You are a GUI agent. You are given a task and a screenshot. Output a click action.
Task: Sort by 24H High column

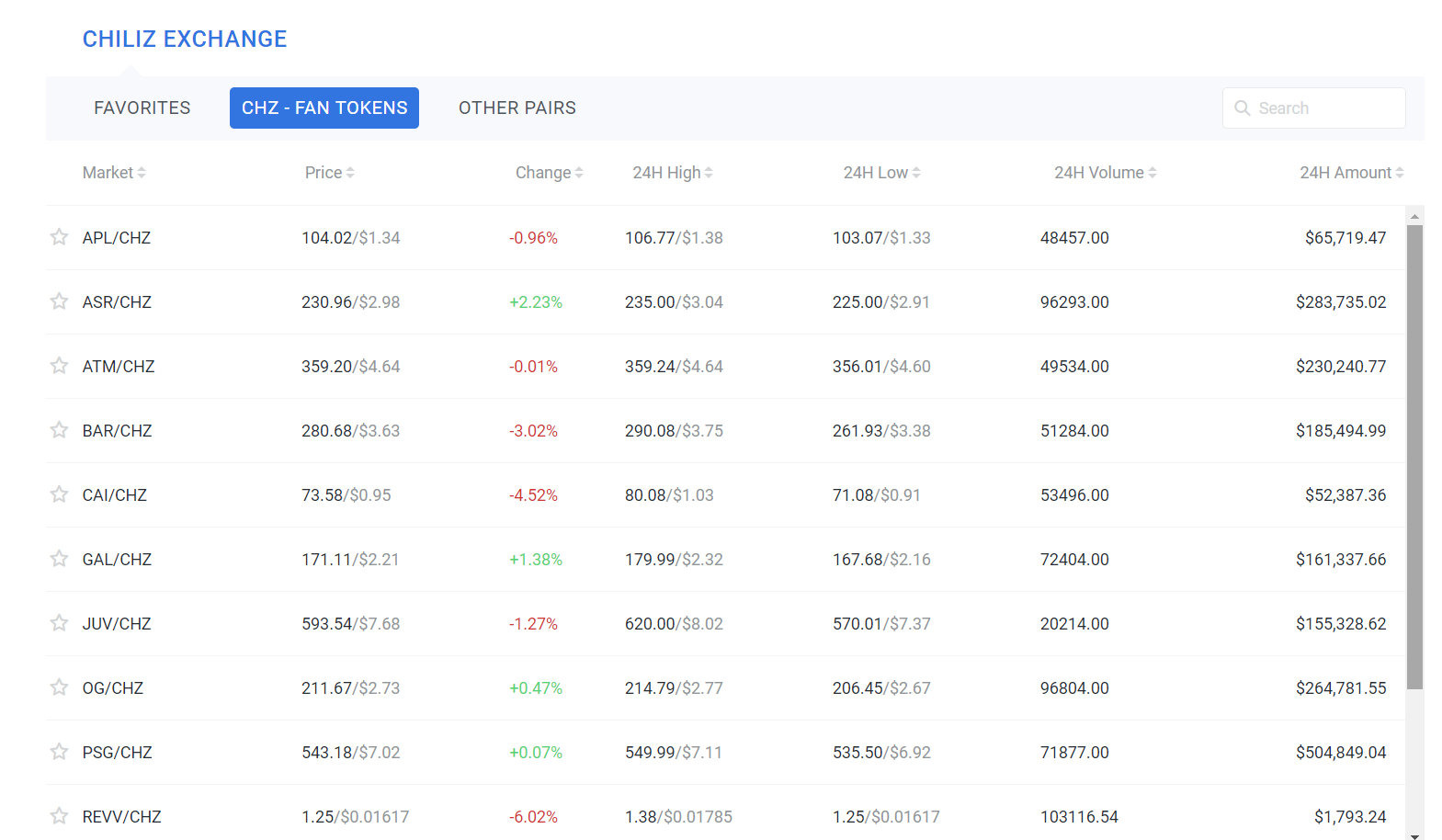(673, 173)
